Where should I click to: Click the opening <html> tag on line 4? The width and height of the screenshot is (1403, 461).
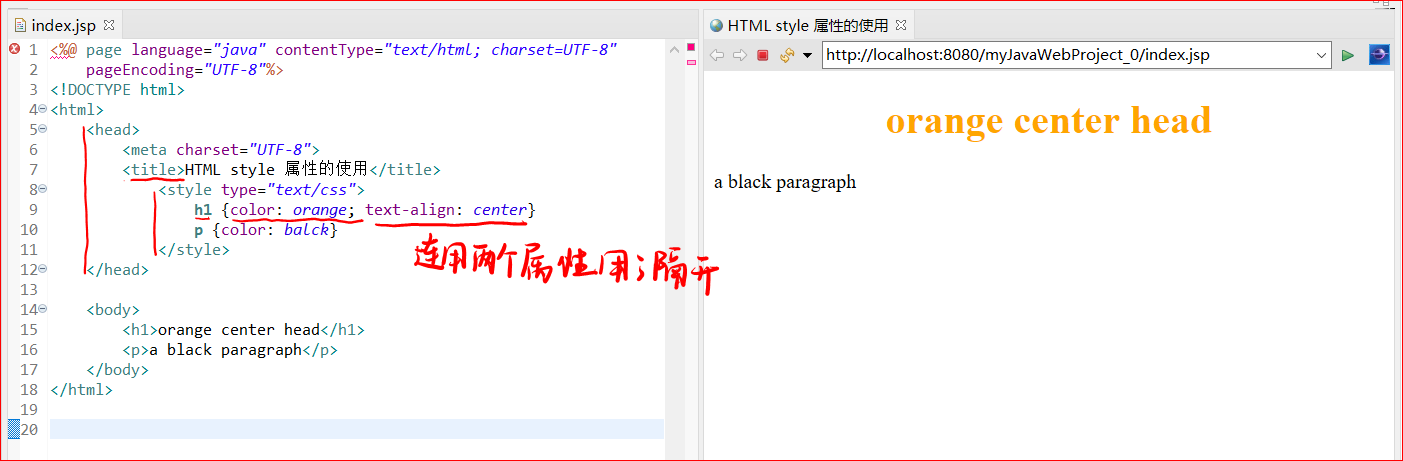coord(77,110)
